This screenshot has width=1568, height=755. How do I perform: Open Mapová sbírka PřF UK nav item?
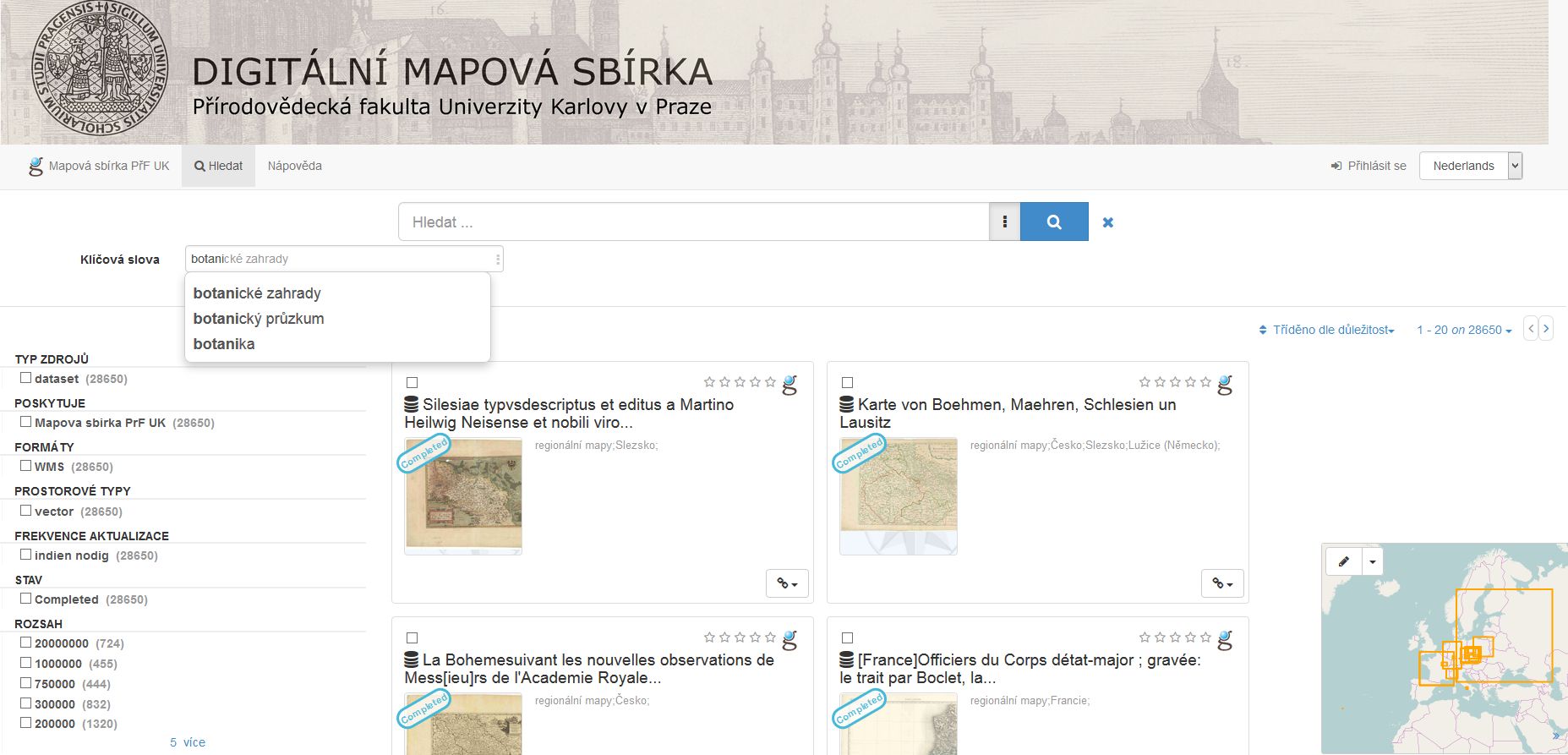click(x=99, y=166)
